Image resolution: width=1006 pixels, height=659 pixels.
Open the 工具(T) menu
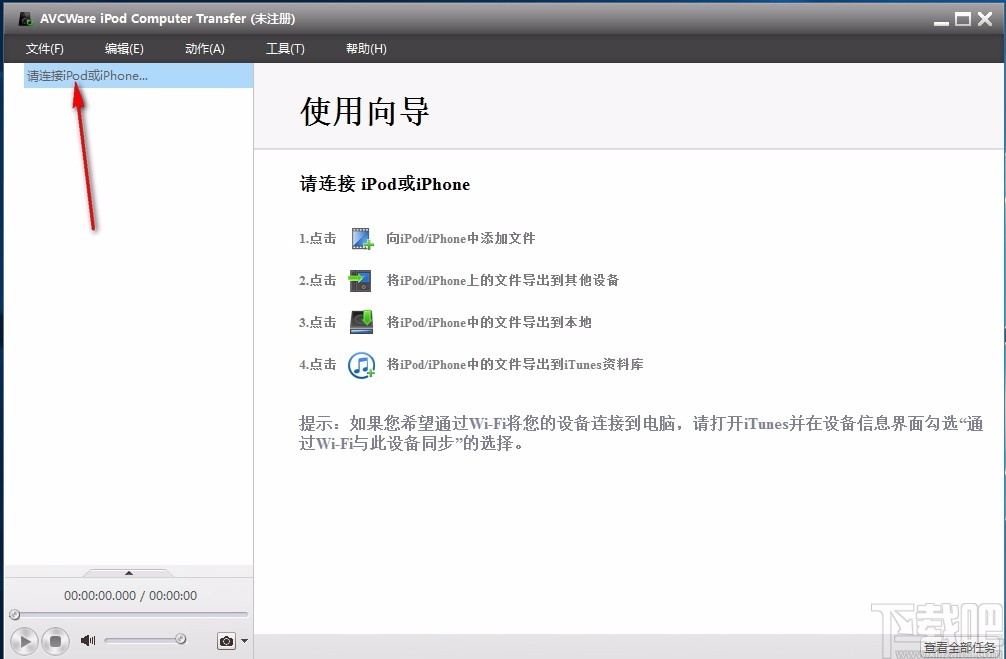tap(285, 48)
